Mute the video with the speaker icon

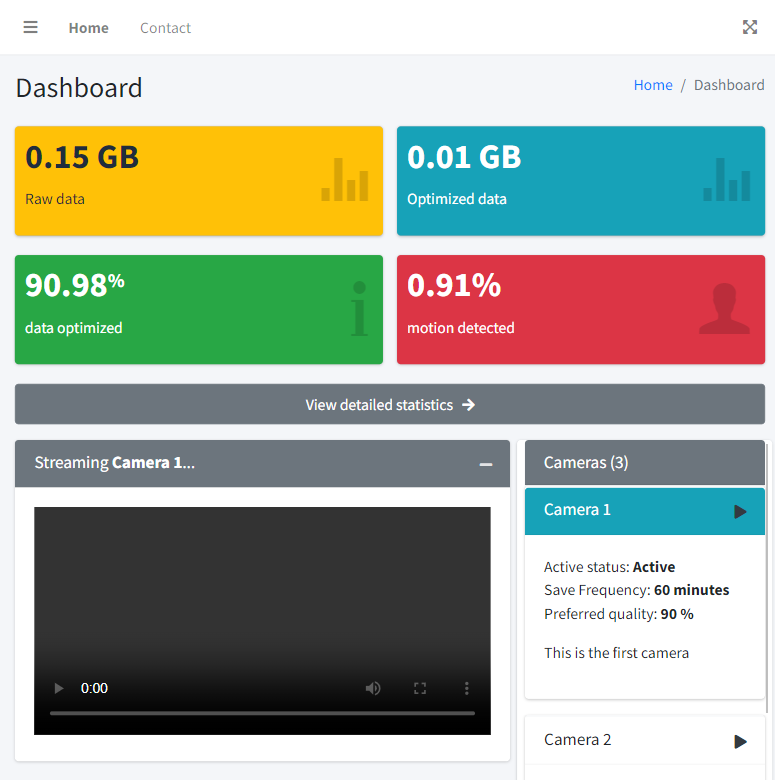[x=373, y=688]
